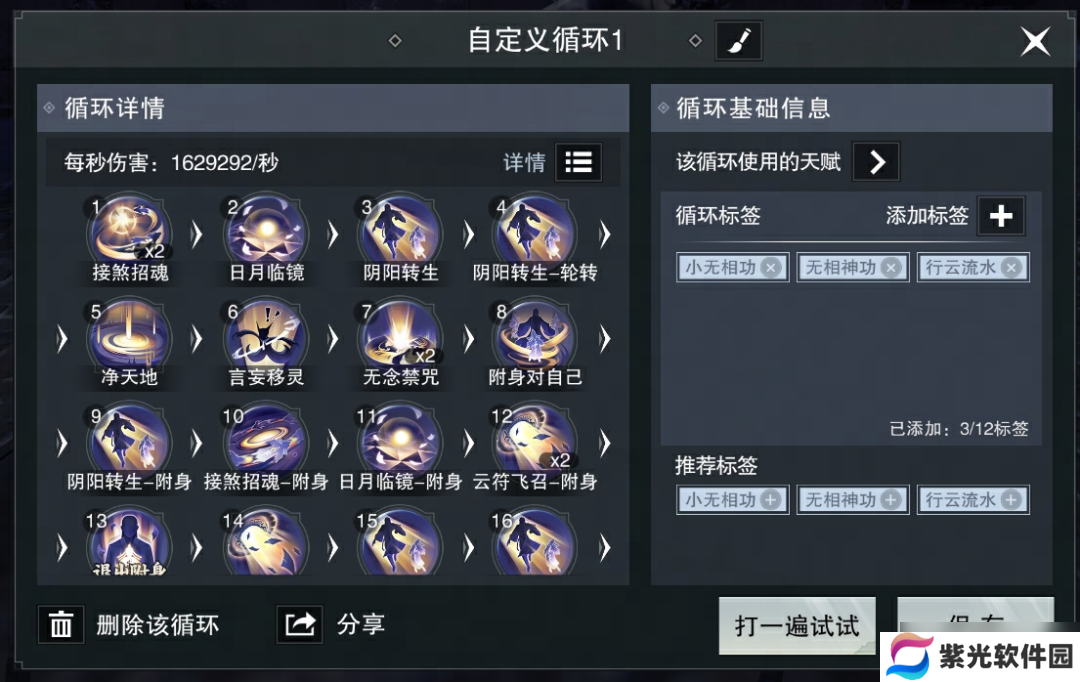Viewport: 1080px width, 682px height.
Task: Click the chevron after 阴阳转生-轮转
Action: pos(605,234)
